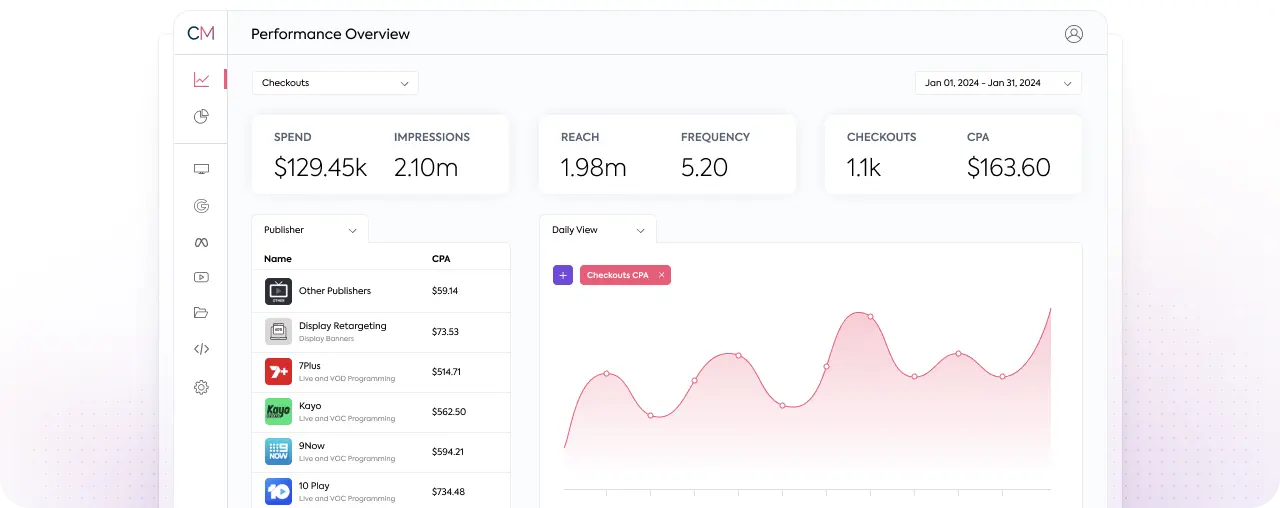Viewport: 1280px width, 508px height.
Task: Open the settings gear icon
Action: 201,387
